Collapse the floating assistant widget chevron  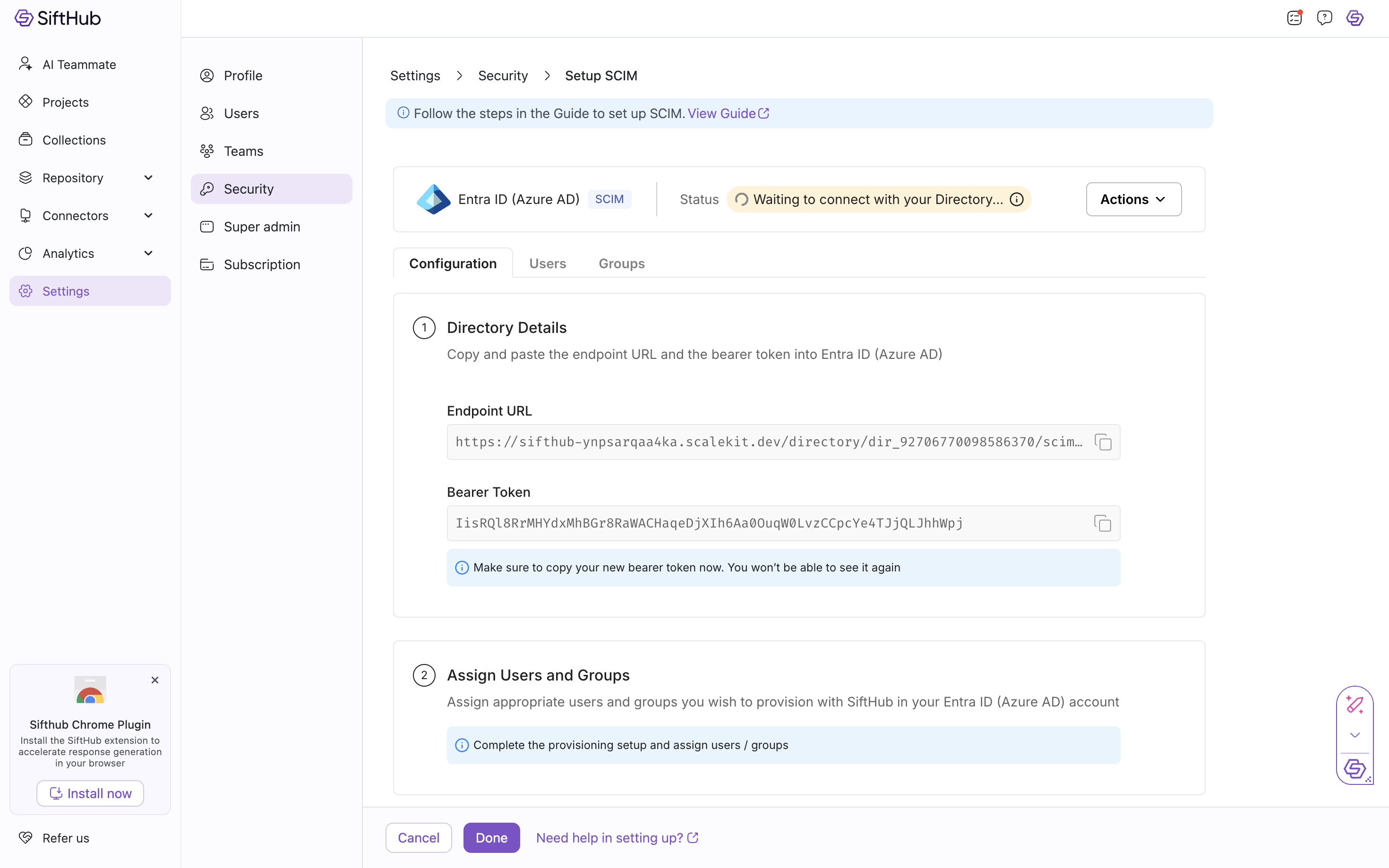[x=1355, y=735]
